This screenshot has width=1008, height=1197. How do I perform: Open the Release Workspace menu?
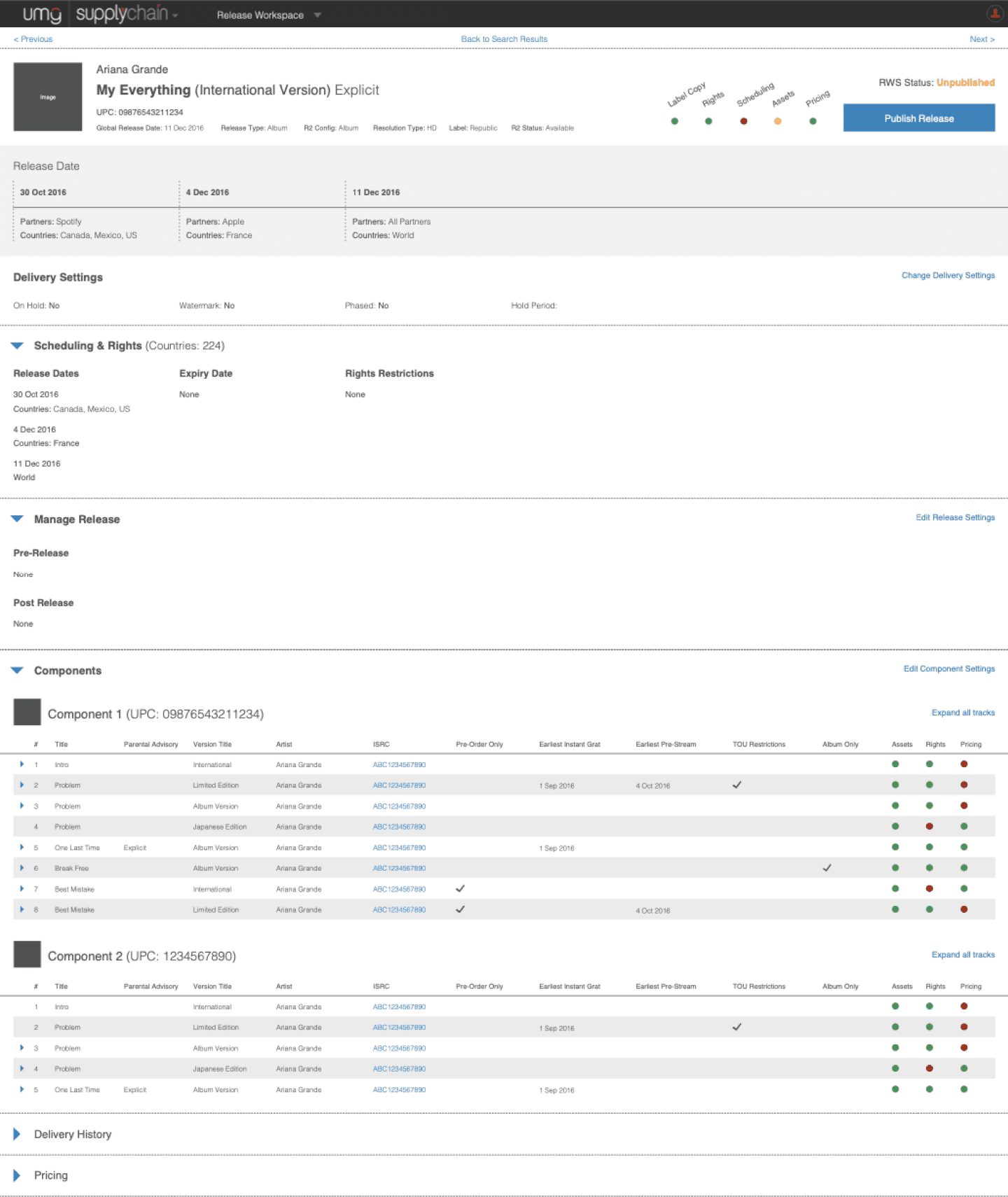(x=268, y=15)
